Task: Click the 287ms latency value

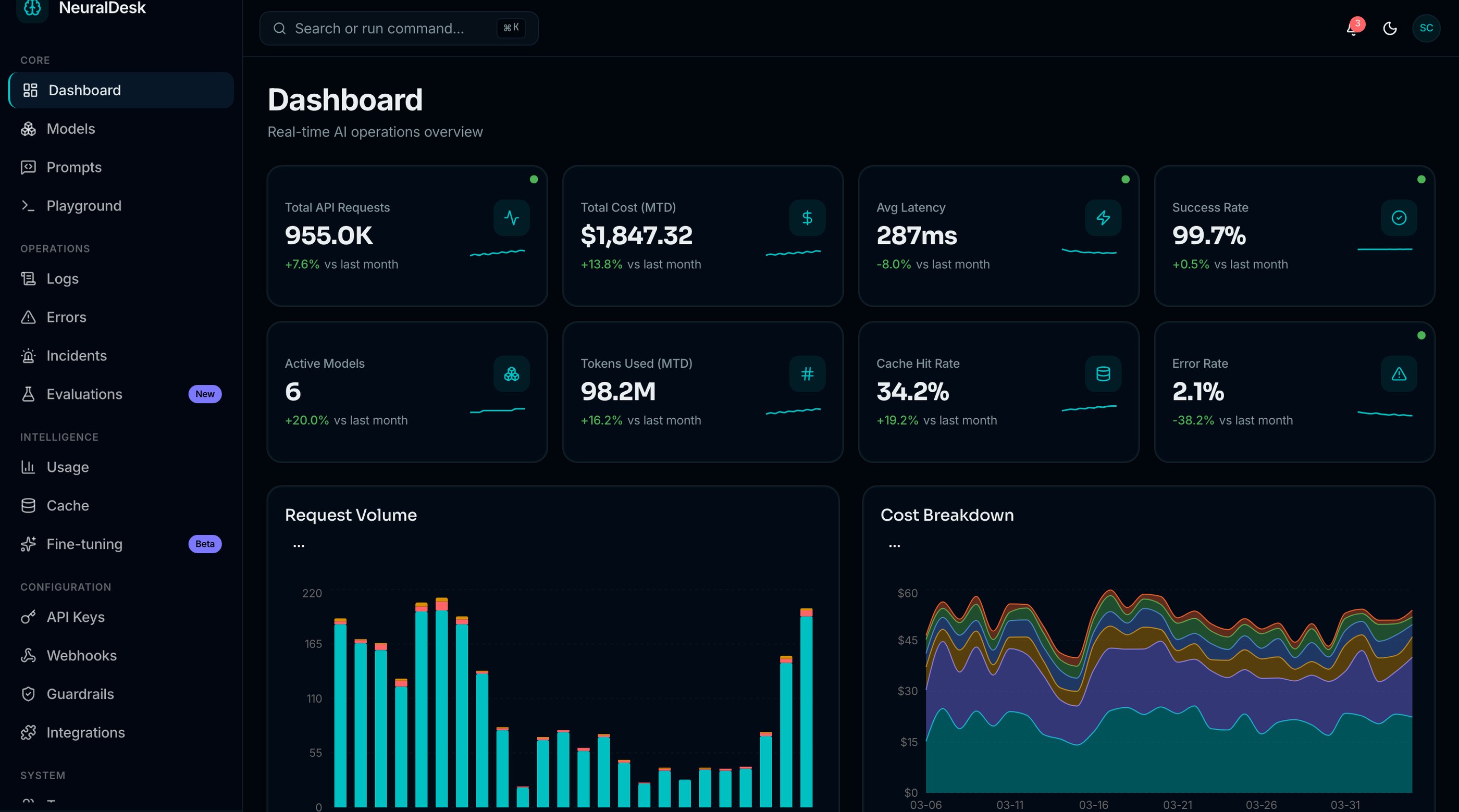Action: [917, 235]
